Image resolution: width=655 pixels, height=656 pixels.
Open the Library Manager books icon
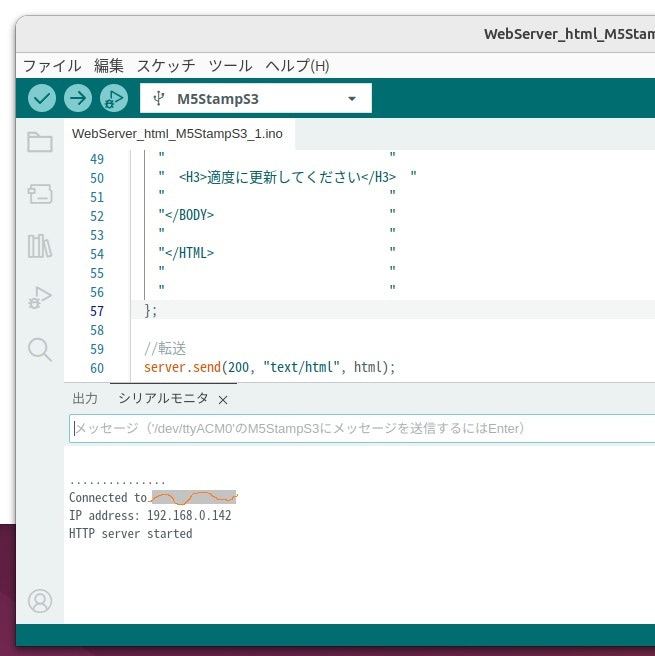[x=40, y=246]
